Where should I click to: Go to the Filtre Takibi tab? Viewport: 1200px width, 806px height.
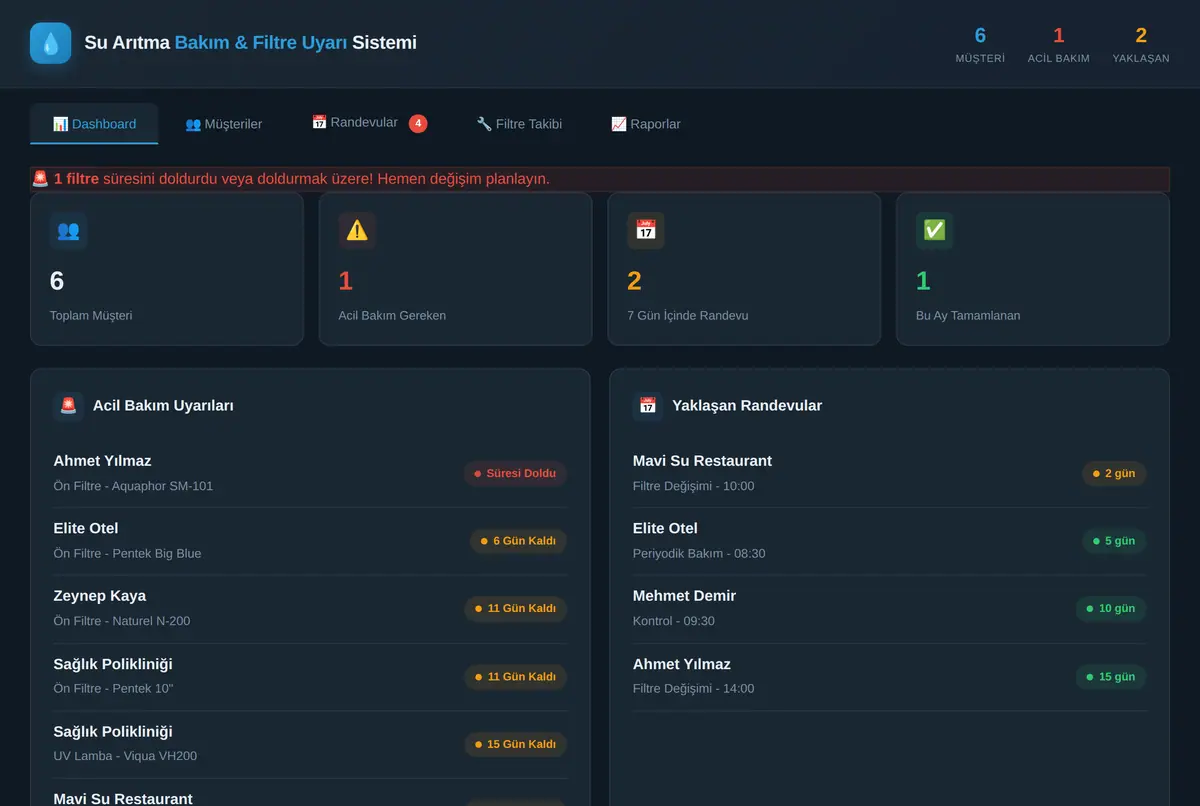519,124
